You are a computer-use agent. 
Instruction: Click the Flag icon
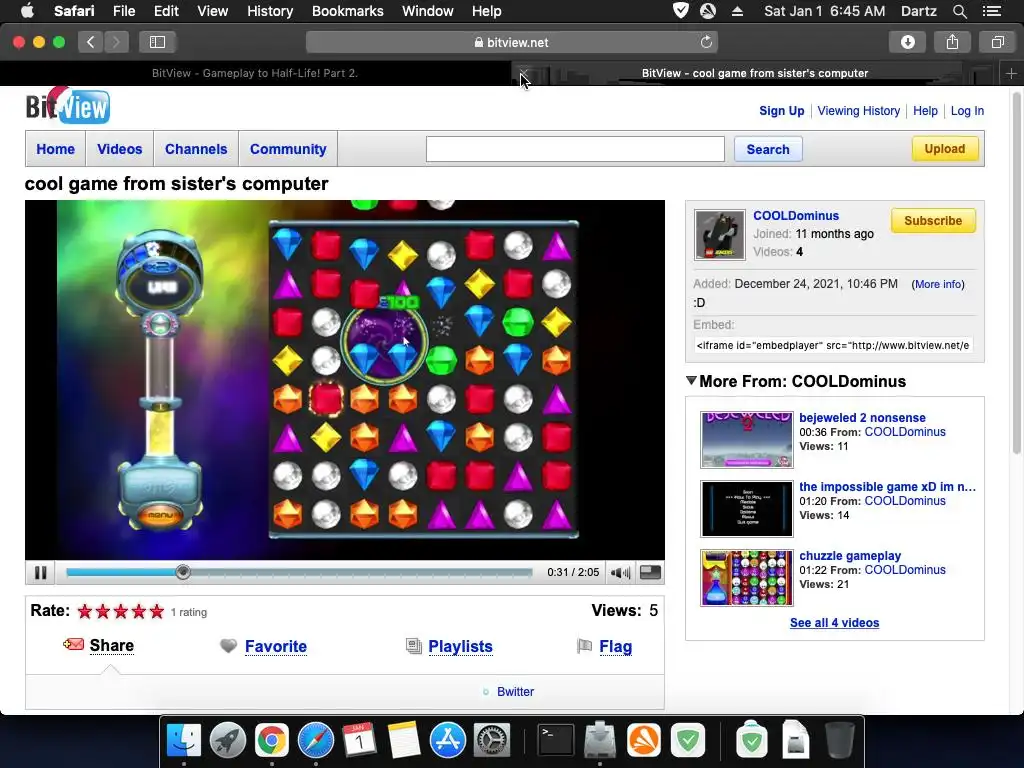[x=584, y=646]
